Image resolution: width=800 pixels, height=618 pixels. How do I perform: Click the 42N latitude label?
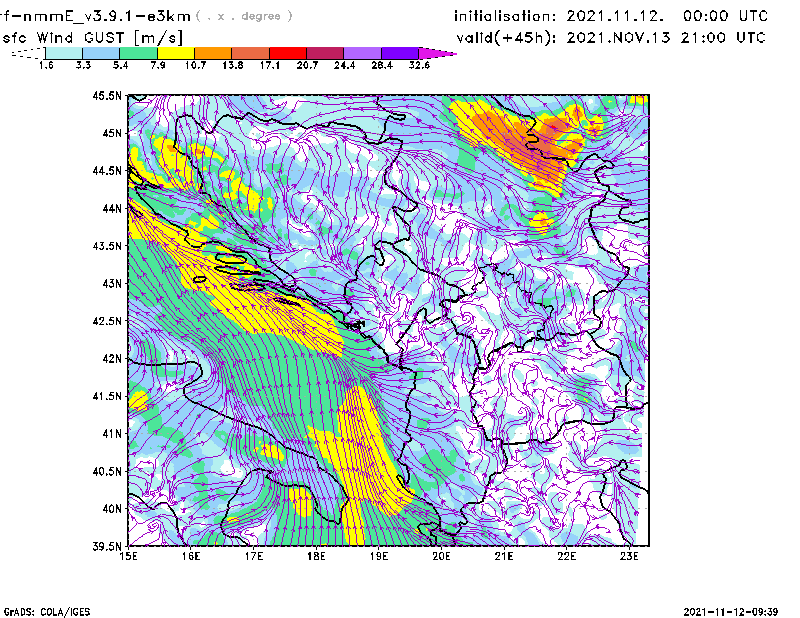(112, 358)
